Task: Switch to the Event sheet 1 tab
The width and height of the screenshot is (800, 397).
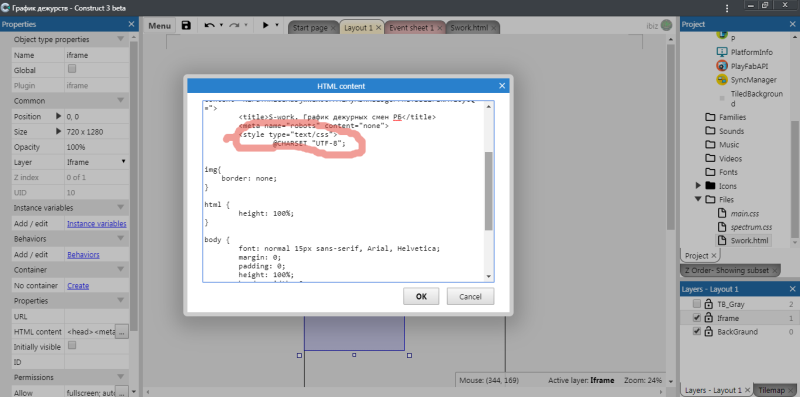Action: point(411,28)
